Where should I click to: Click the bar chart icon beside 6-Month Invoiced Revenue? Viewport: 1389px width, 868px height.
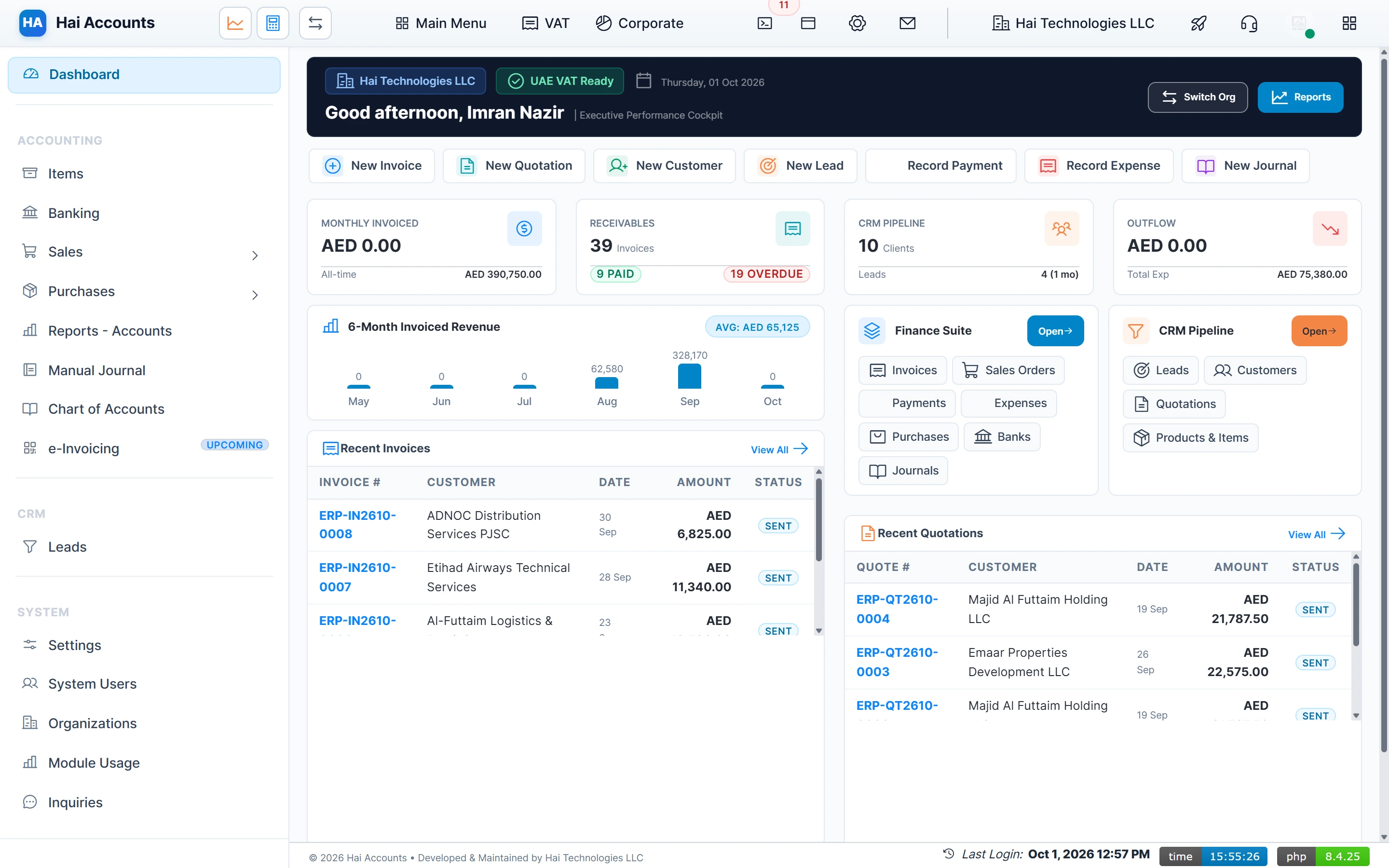[330, 326]
